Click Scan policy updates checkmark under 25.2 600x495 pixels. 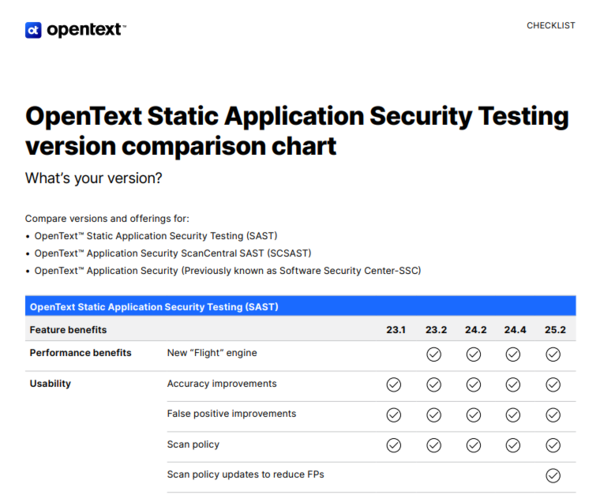pos(553,476)
